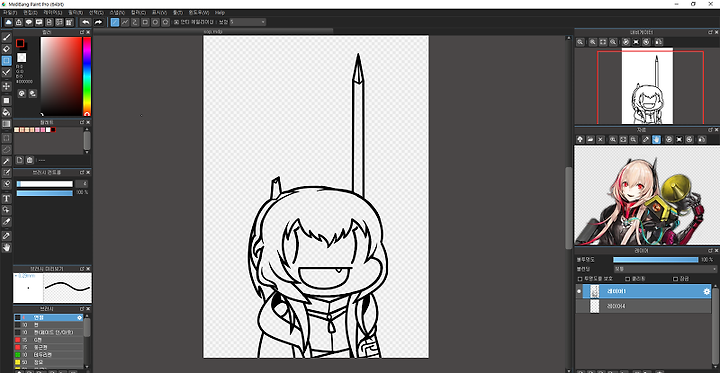Float the Brush panel with its pop-out icon
Viewport: 720px width, 373px height.
[82, 309]
